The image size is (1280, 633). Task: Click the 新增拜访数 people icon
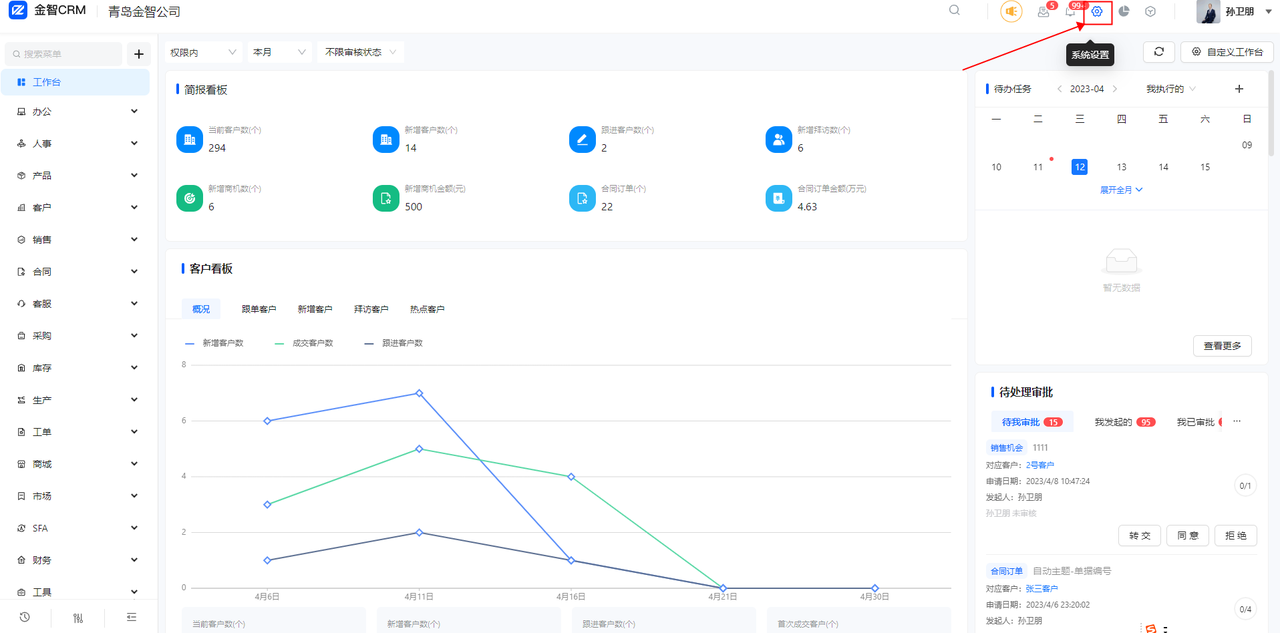pos(779,139)
